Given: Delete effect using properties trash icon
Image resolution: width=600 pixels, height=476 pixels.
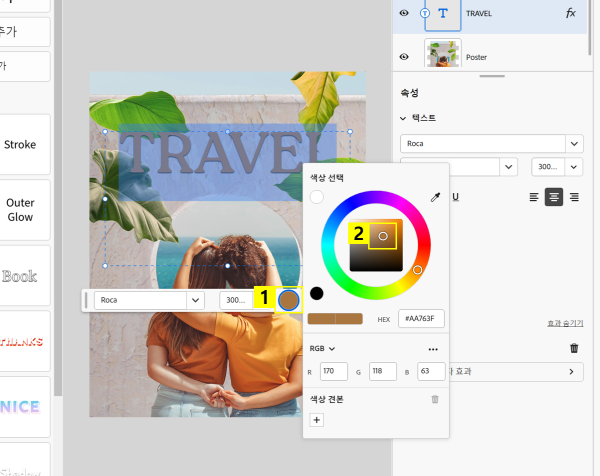Looking at the screenshot, I should coord(574,348).
